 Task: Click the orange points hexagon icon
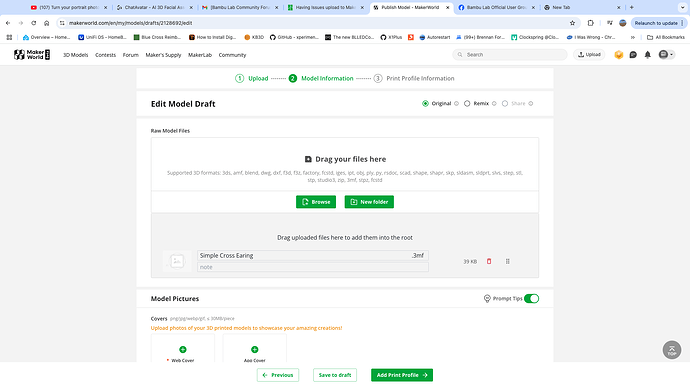[619, 55]
